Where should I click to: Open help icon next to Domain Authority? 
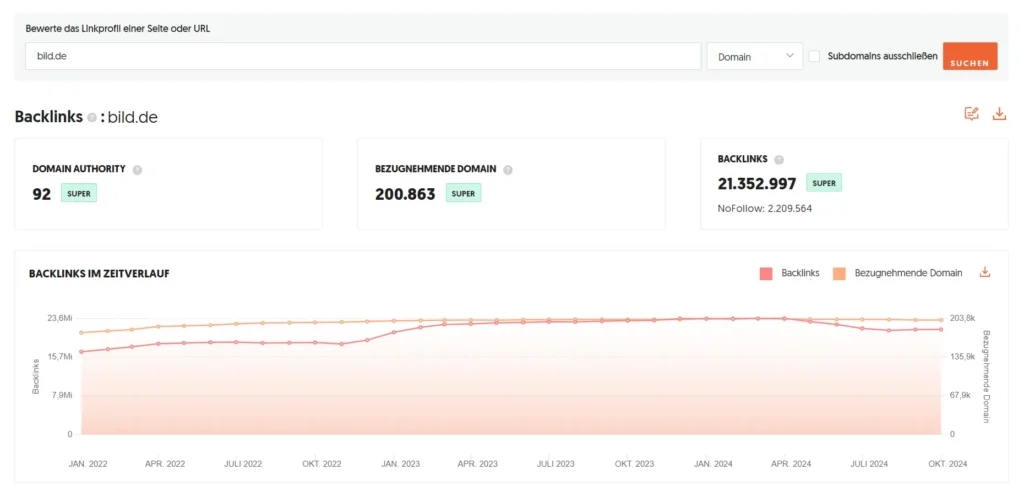coord(137,170)
